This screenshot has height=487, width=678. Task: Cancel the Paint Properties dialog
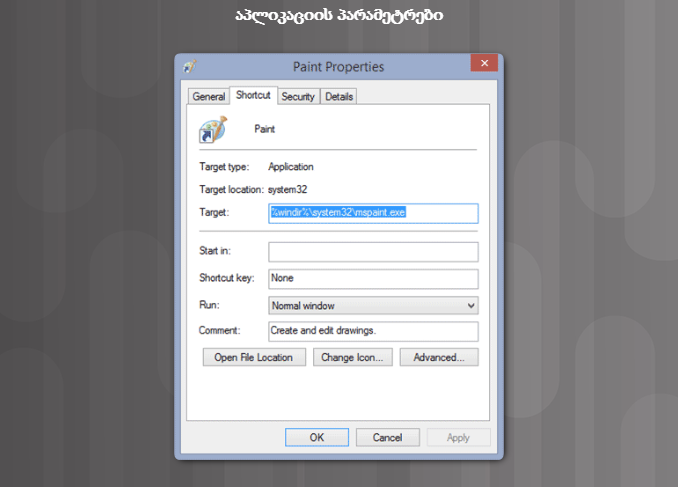click(x=387, y=437)
